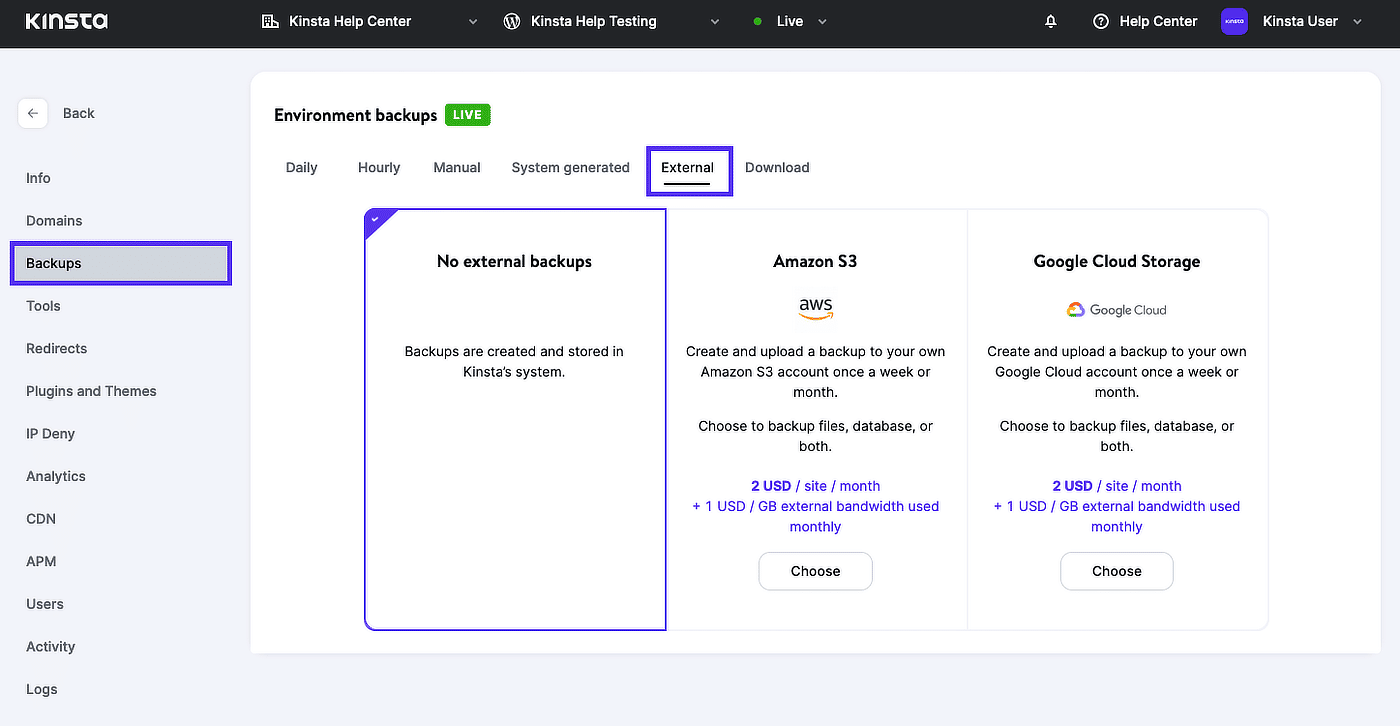This screenshot has height=726, width=1400.
Task: Click the Help Center question mark icon
Action: coord(1101,21)
